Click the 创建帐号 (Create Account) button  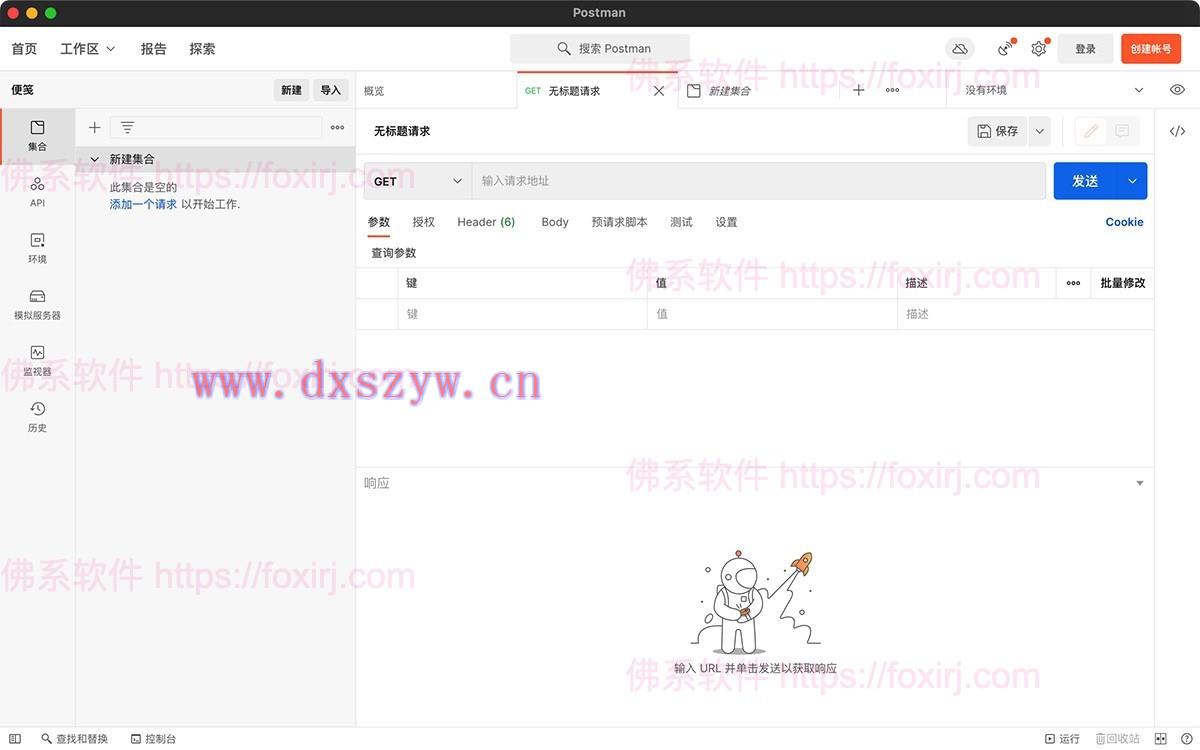pyautogui.click(x=1151, y=49)
